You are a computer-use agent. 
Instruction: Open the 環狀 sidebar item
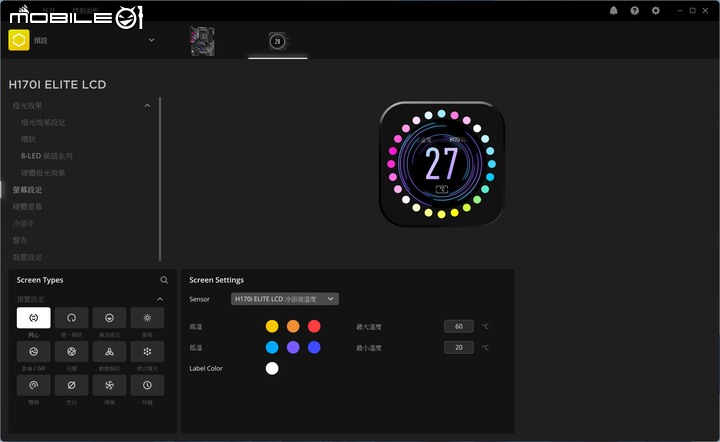click(28, 139)
